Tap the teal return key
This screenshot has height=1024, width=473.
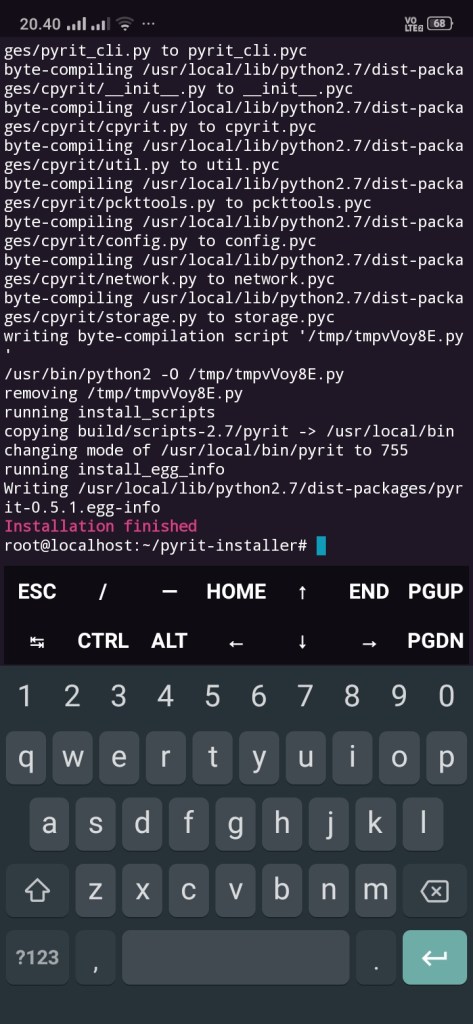[434, 957]
